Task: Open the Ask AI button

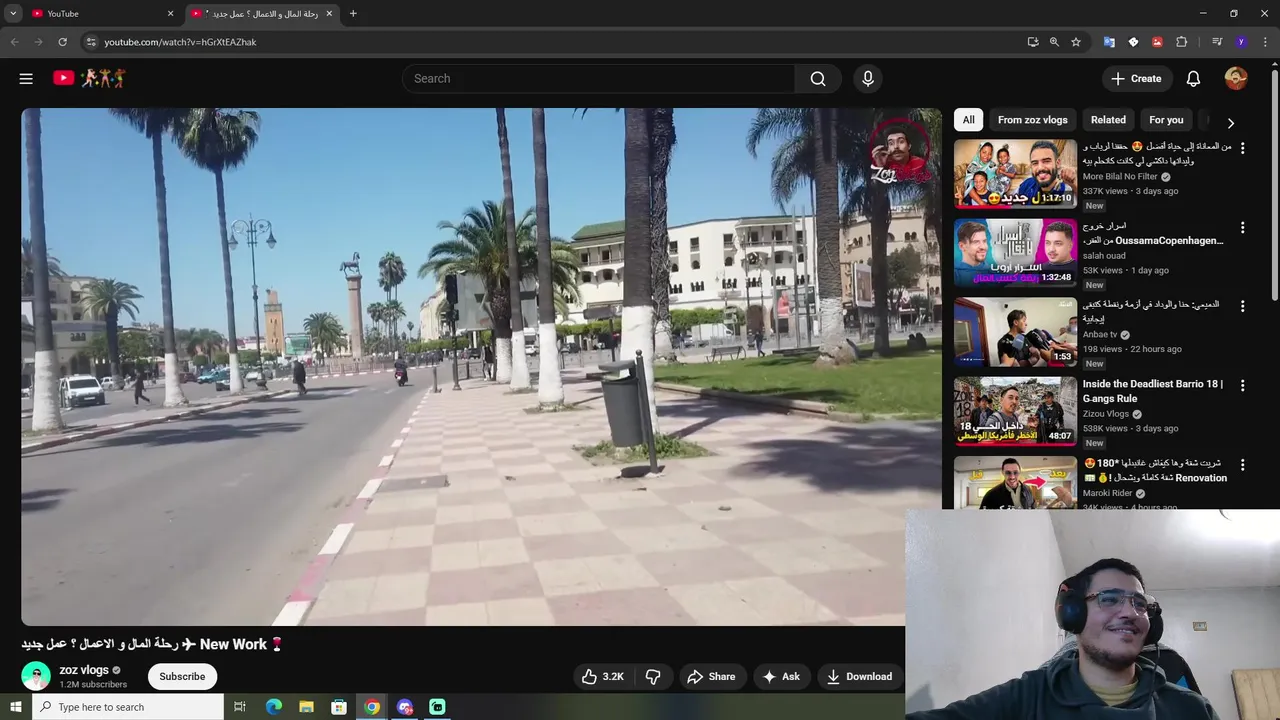Action: click(x=781, y=677)
